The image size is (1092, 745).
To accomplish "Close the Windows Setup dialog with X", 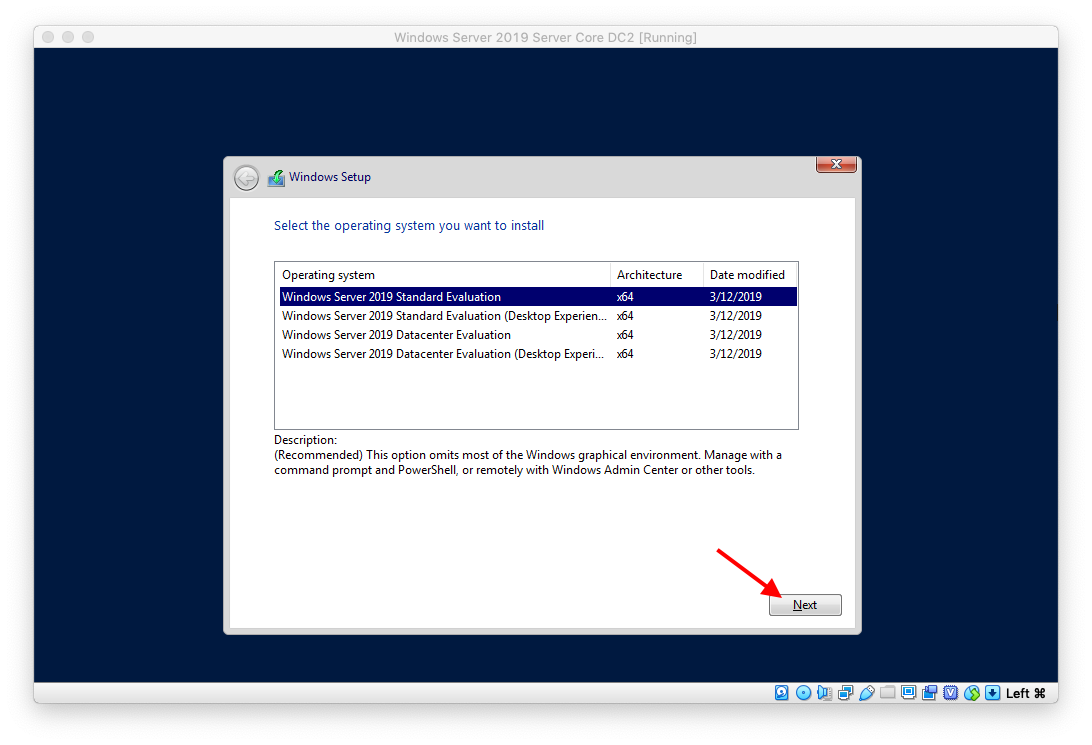I will 836,164.
